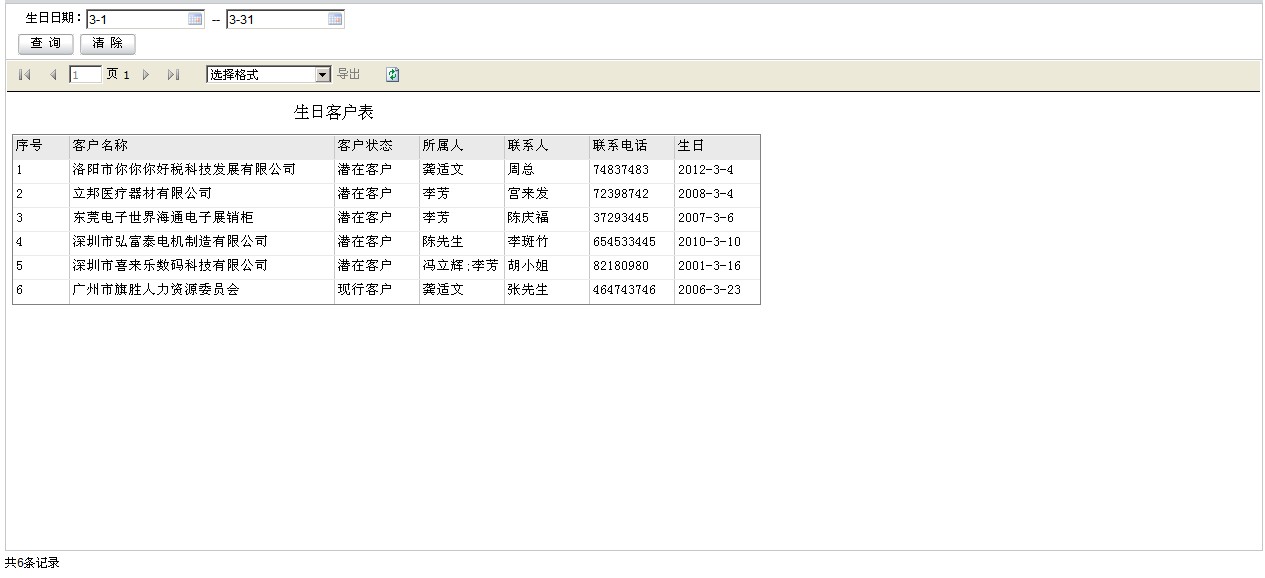Select customer 洛阳市你你你好税科技发展有限公司
This screenshot has height=578, width=1265.
pos(184,170)
